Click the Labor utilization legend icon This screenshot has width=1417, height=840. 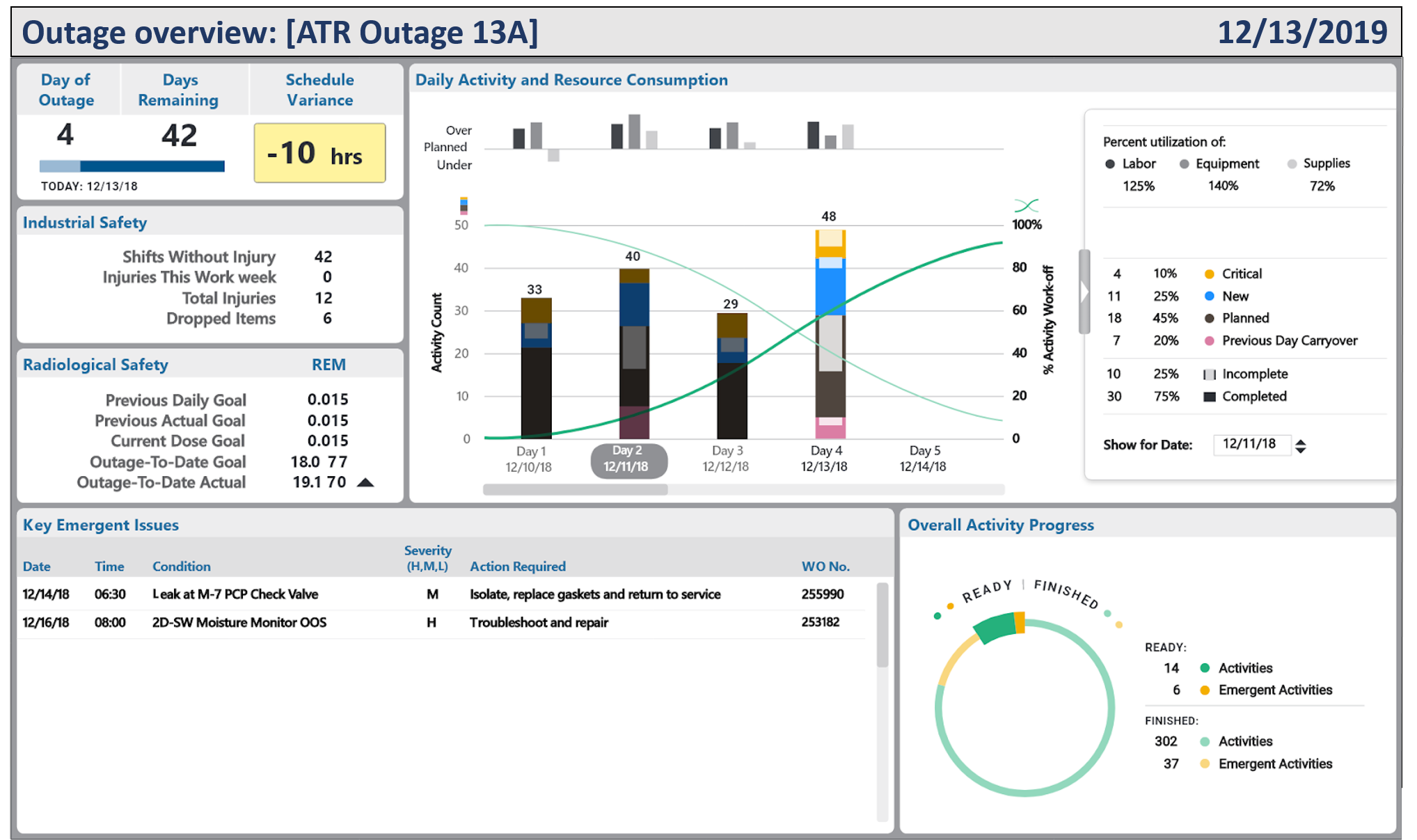(x=1111, y=164)
